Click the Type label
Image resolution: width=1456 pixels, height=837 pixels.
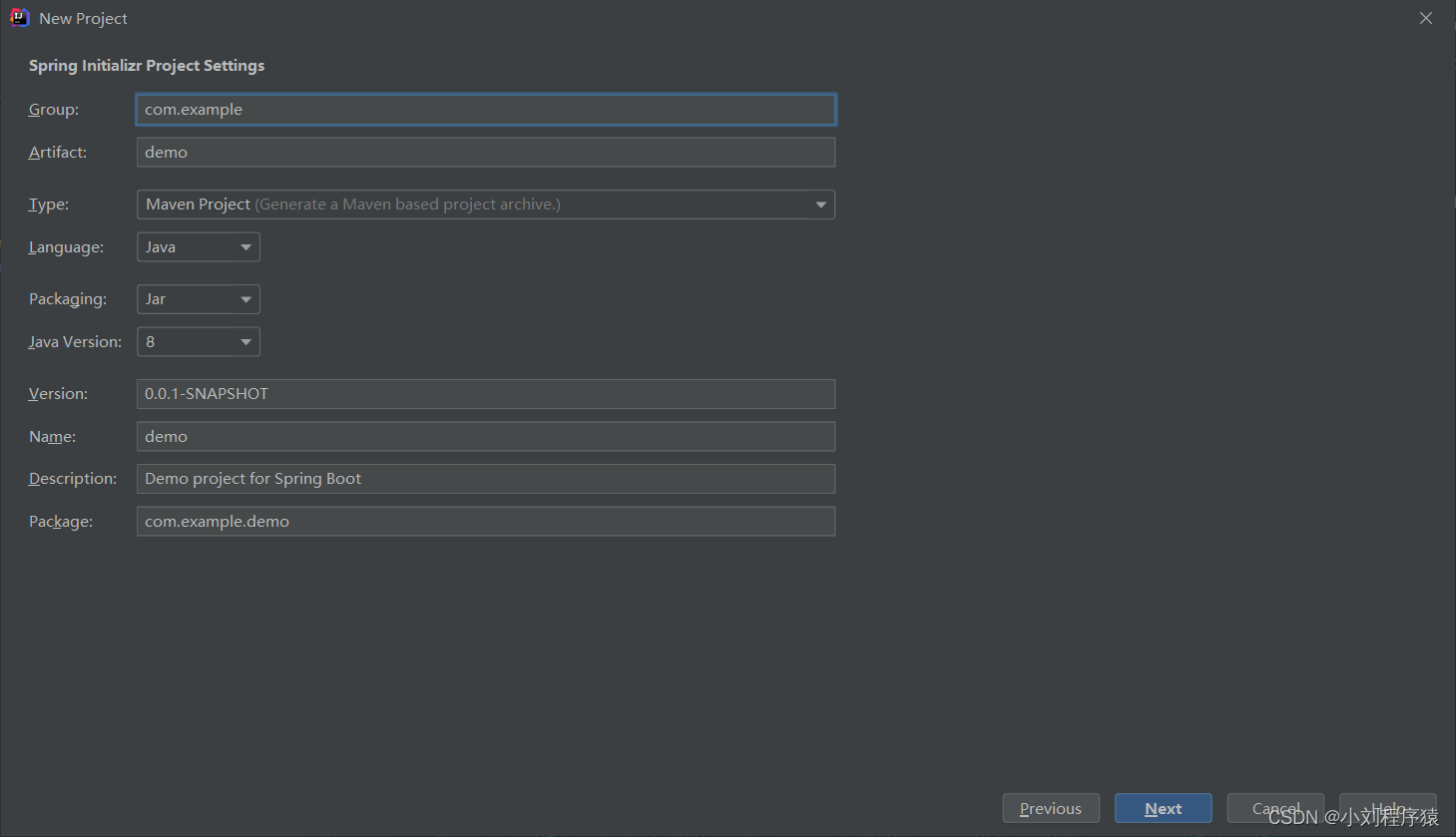pos(49,205)
